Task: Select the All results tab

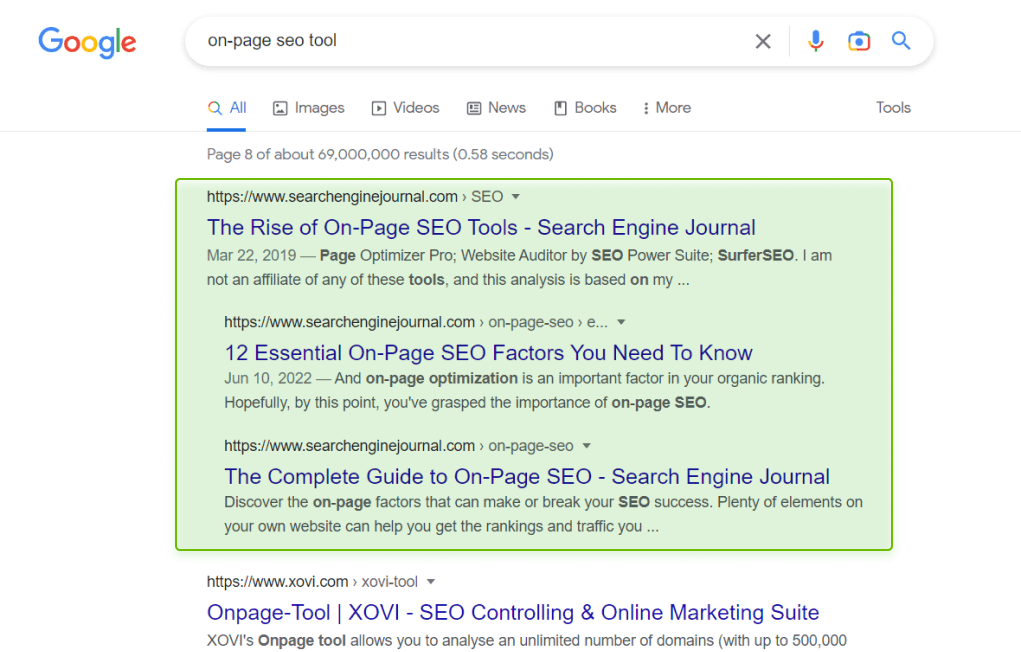Action: [227, 108]
